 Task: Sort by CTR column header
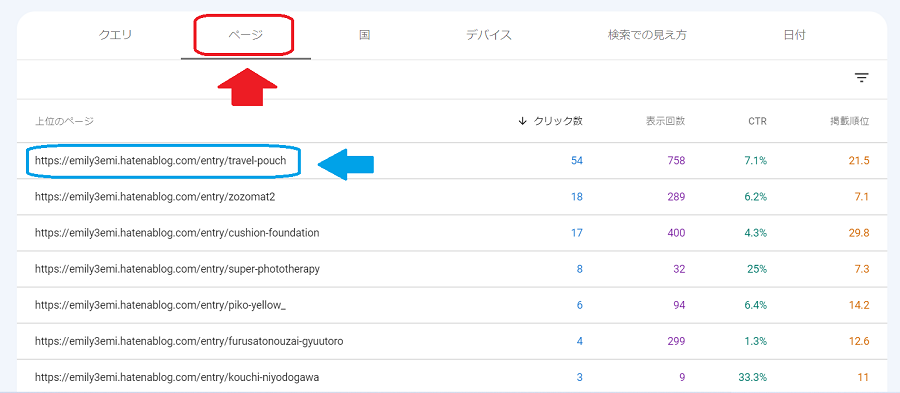pos(757,121)
